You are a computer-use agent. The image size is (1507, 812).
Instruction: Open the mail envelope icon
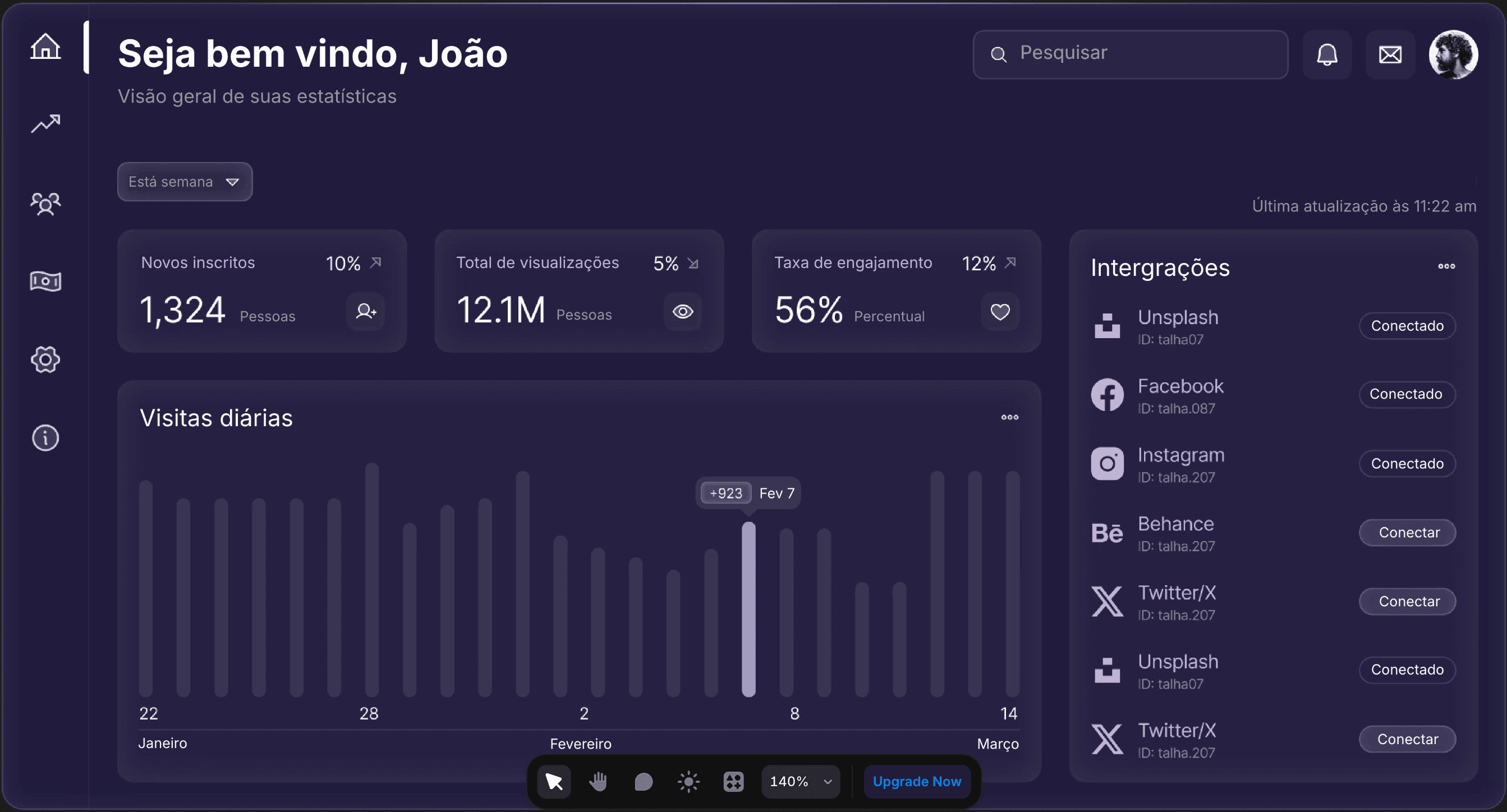tap(1390, 55)
